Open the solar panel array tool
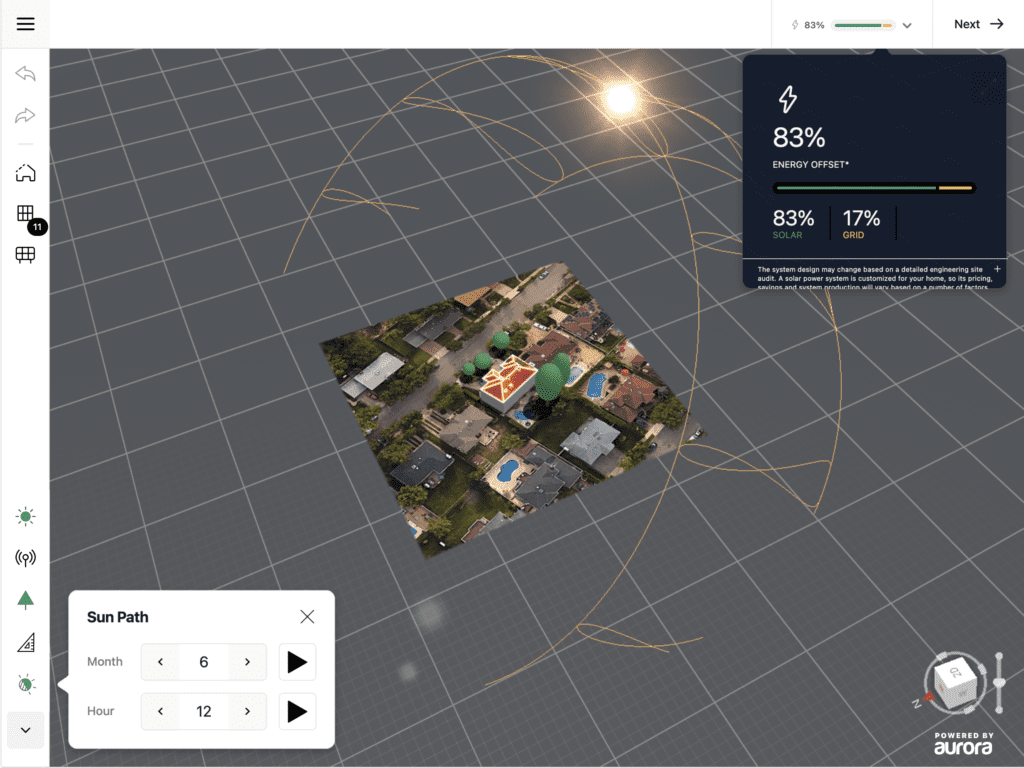Image resolution: width=1024 pixels, height=768 pixels. [25, 255]
